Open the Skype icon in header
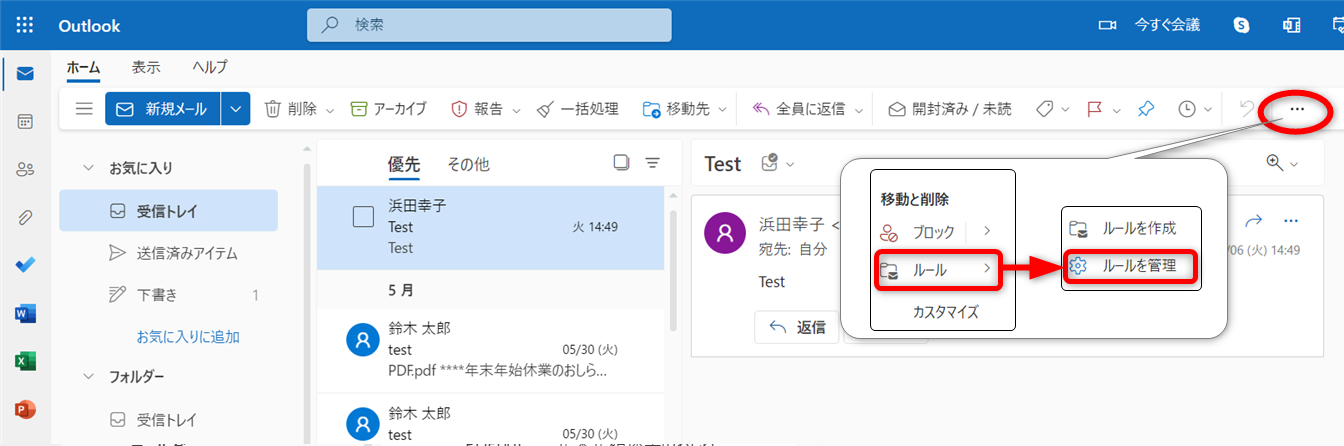 point(1241,25)
